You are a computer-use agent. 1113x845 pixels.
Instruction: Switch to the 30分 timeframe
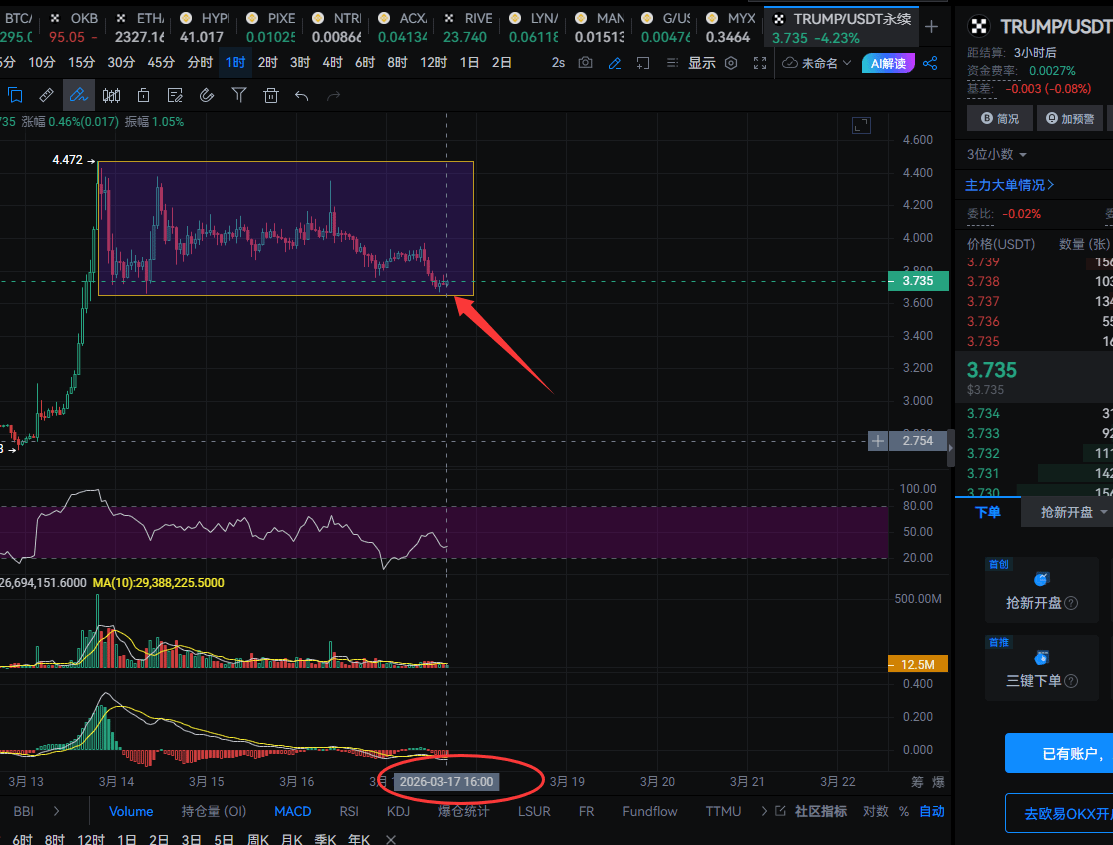coord(121,62)
